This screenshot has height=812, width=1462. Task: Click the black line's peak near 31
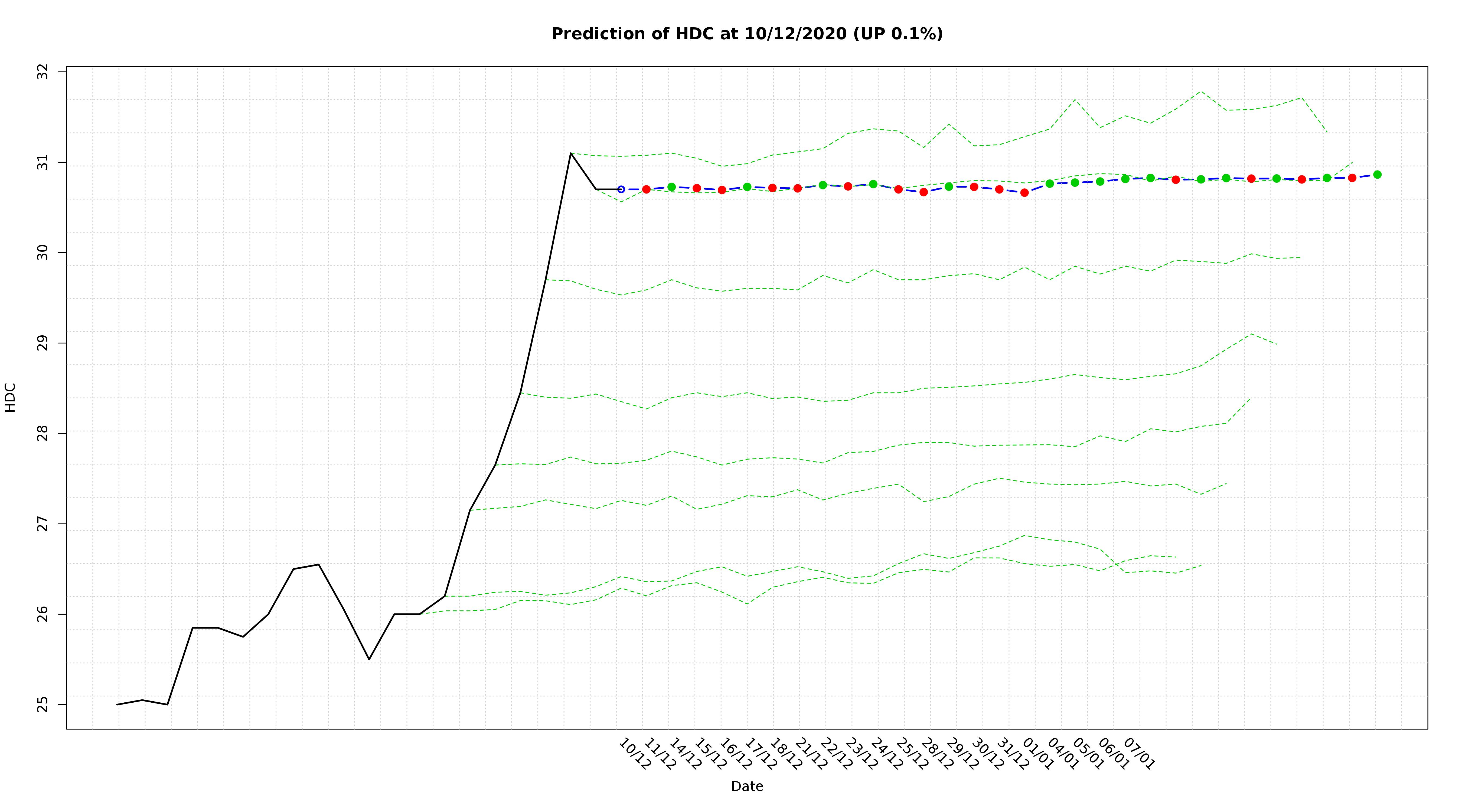click(570, 153)
